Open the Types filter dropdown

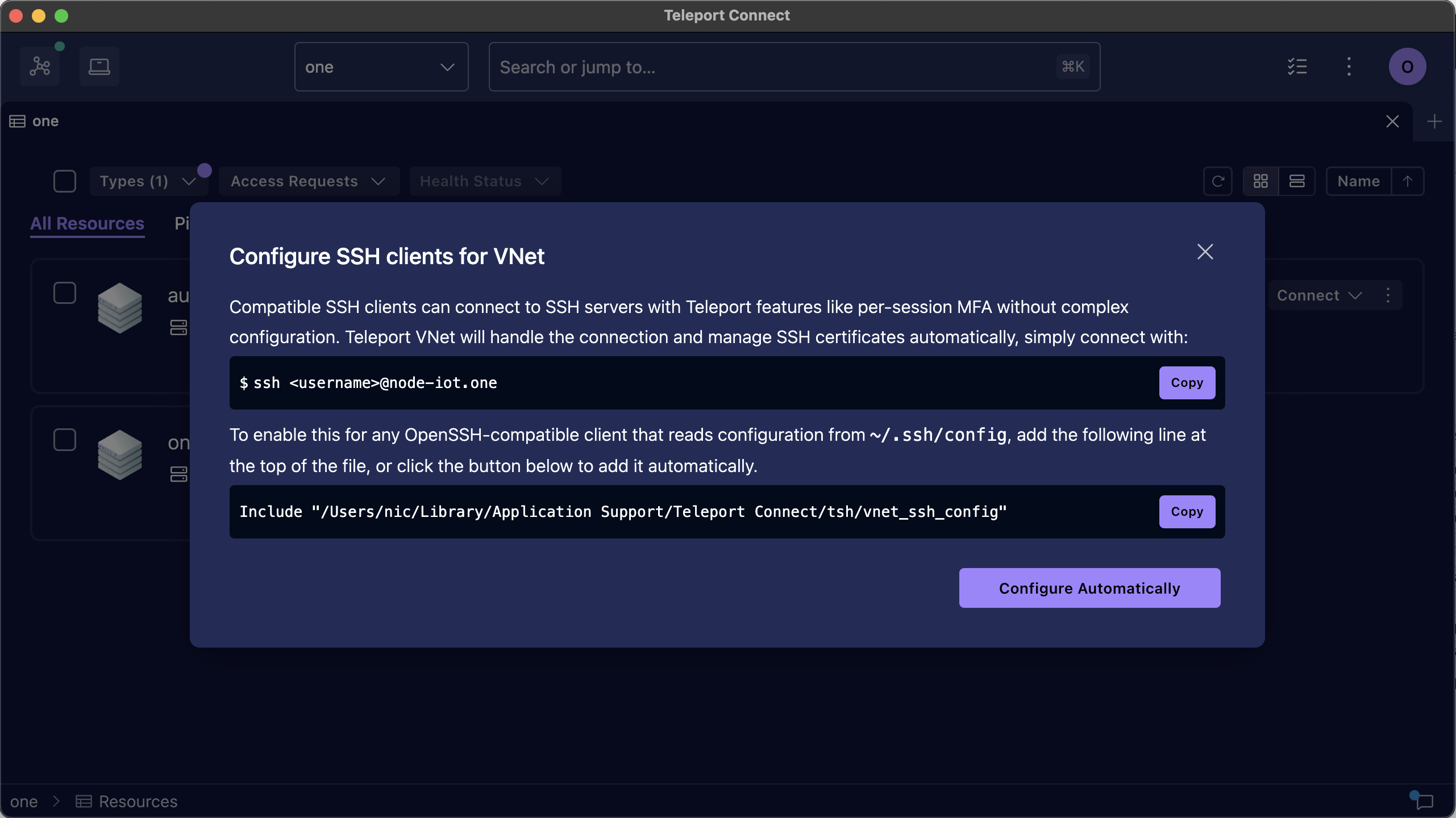pyautogui.click(x=149, y=181)
